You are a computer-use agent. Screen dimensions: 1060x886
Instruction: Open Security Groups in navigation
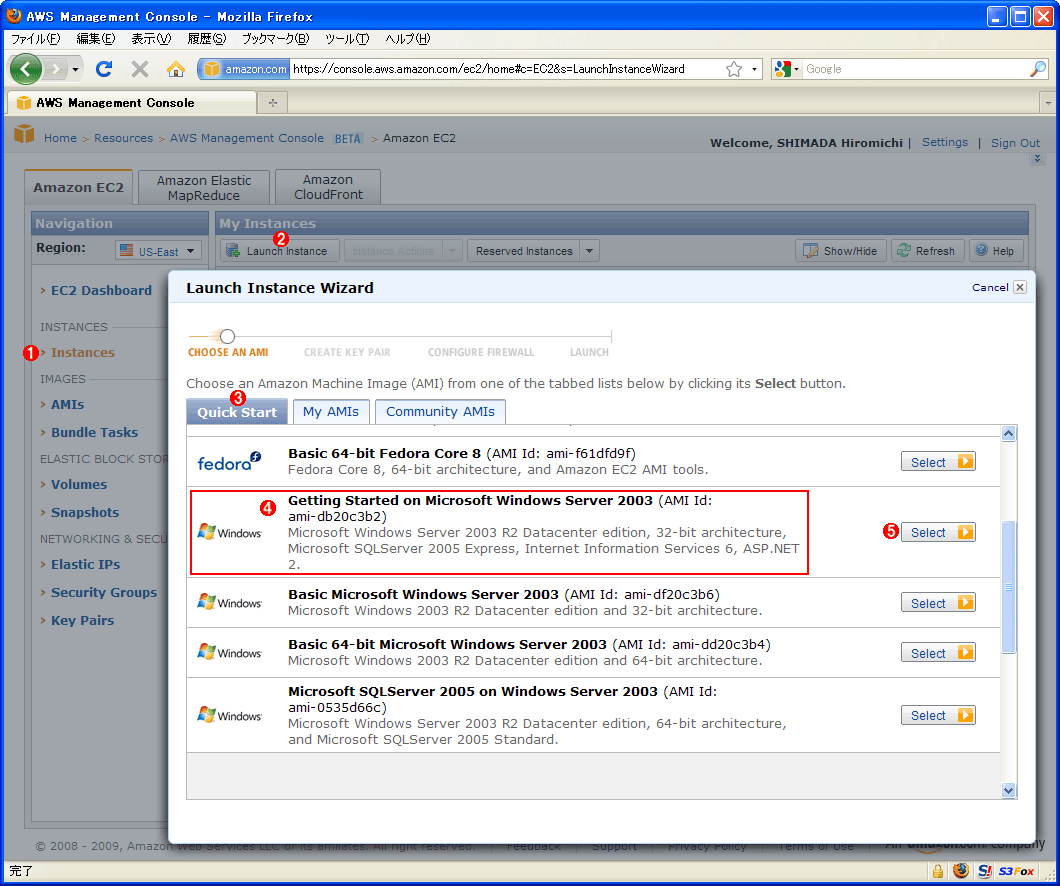click(104, 592)
